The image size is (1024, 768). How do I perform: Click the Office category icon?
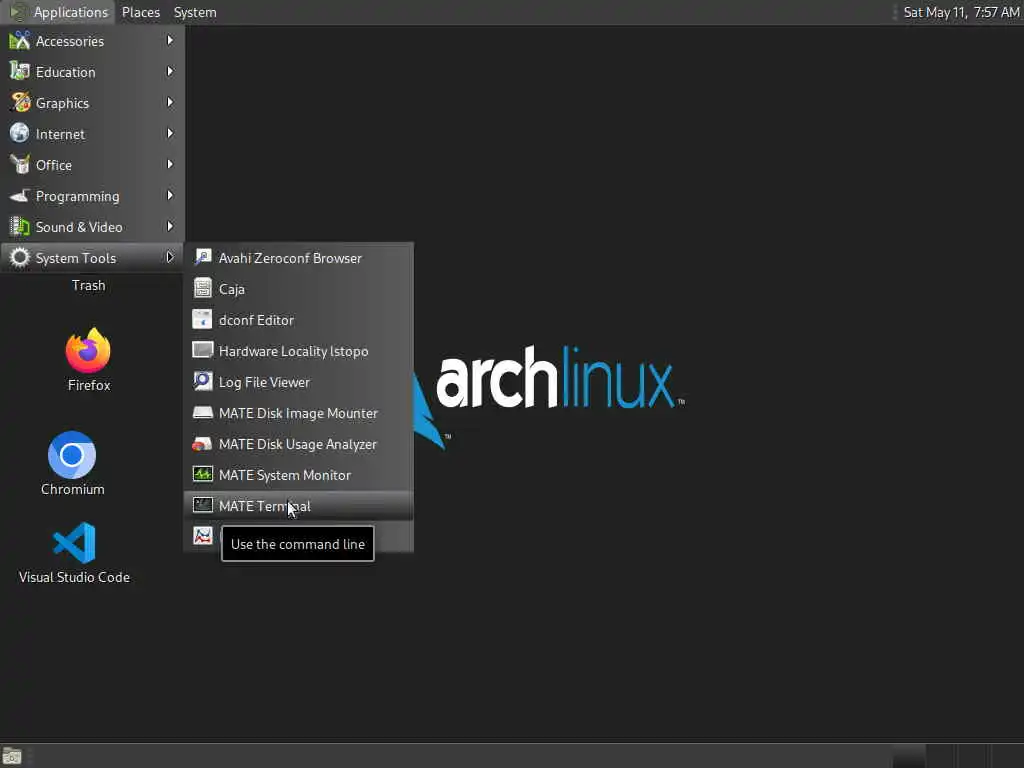pyautogui.click(x=20, y=165)
